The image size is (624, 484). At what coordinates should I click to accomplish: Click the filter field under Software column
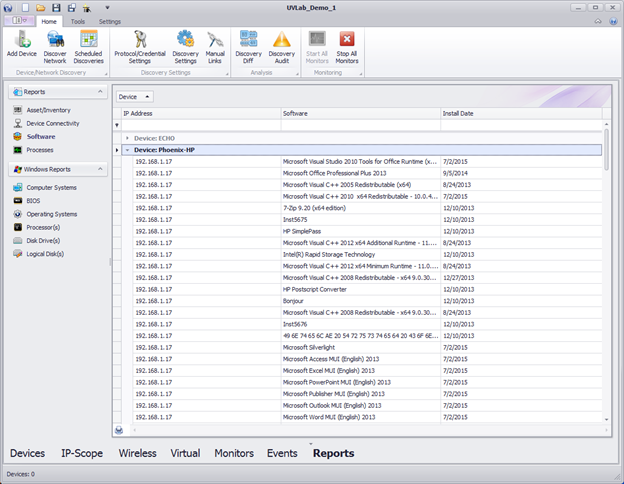[358, 125]
